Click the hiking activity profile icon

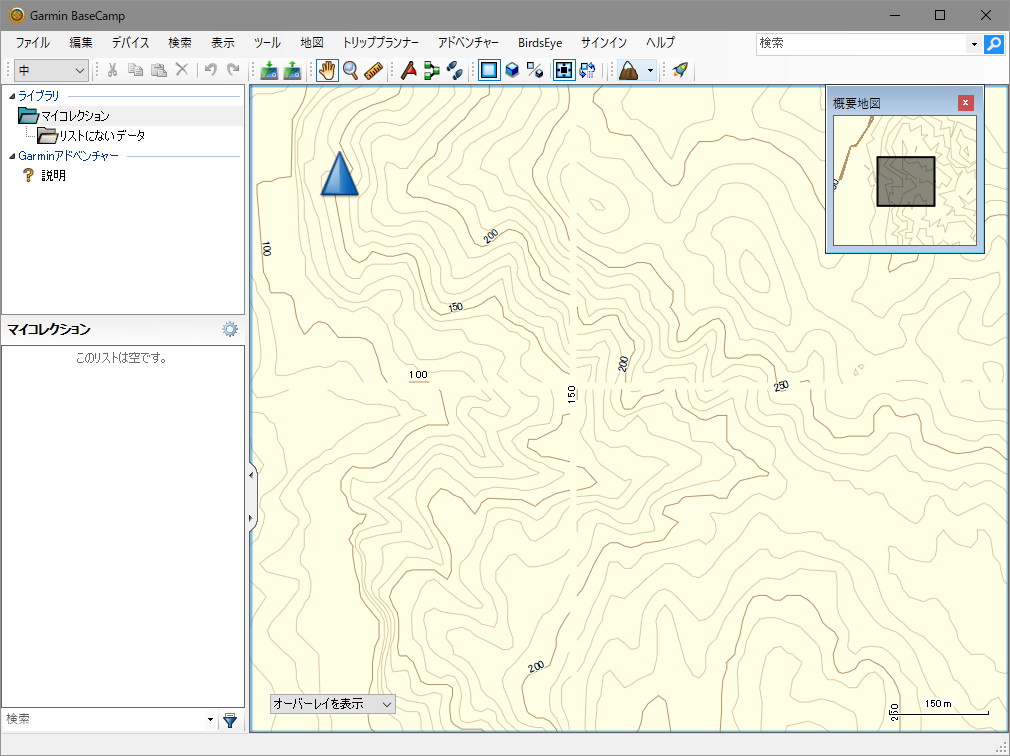[x=628, y=70]
